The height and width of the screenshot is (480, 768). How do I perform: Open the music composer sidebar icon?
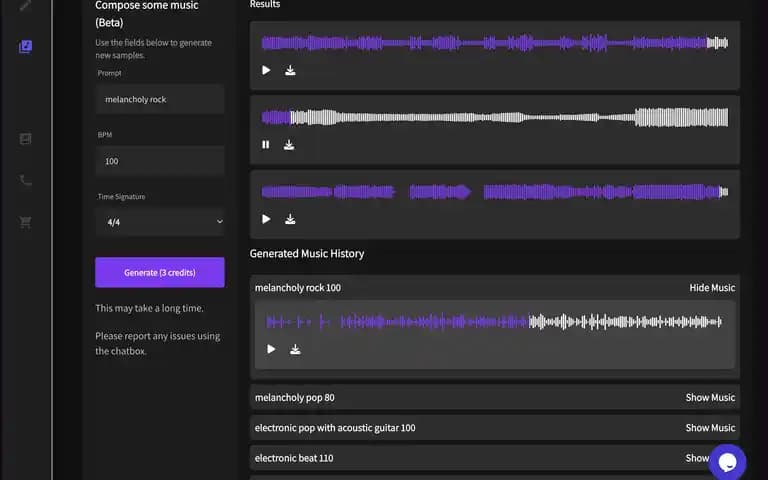(x=25, y=47)
